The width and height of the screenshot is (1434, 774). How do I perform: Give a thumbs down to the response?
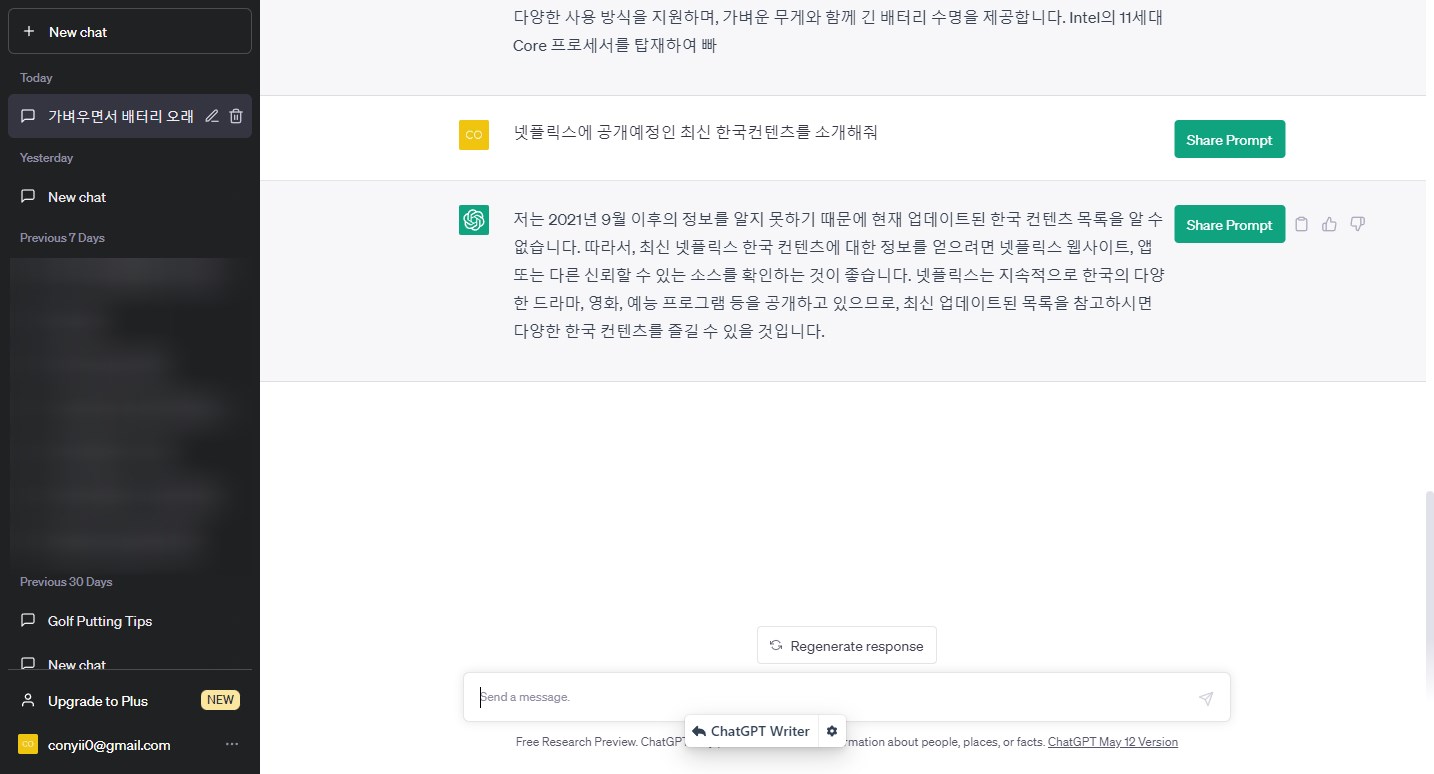(x=1357, y=224)
